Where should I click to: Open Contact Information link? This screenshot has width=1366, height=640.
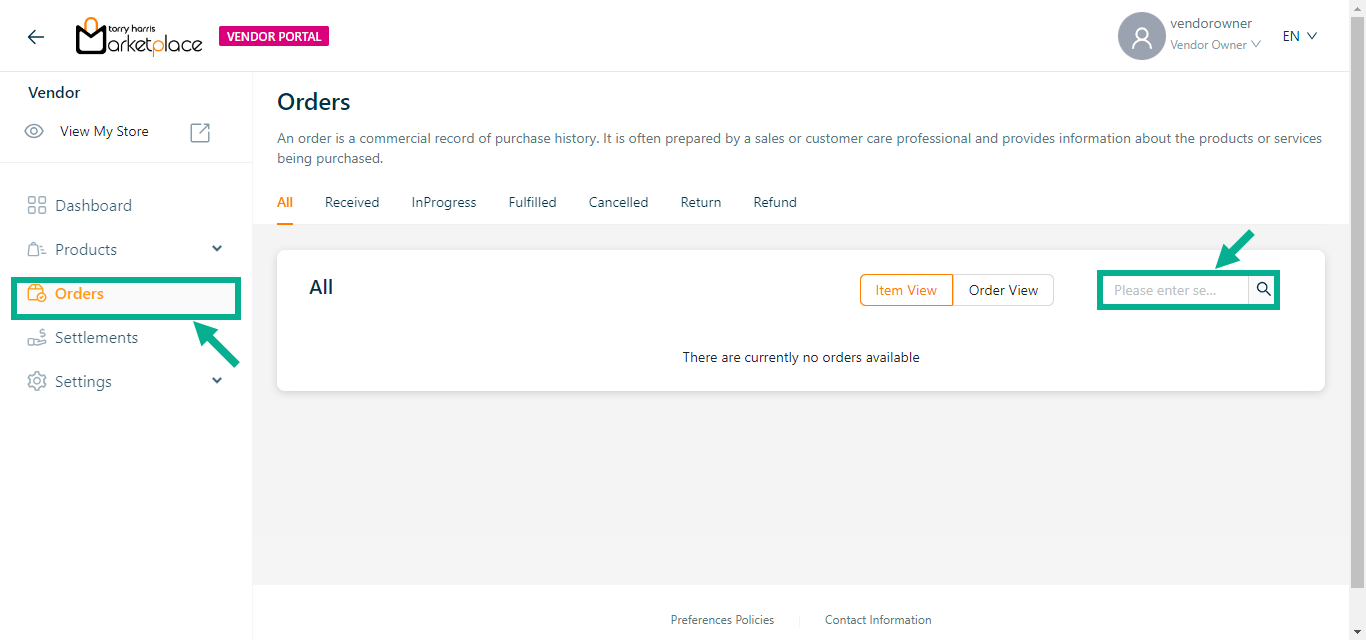[x=878, y=620]
